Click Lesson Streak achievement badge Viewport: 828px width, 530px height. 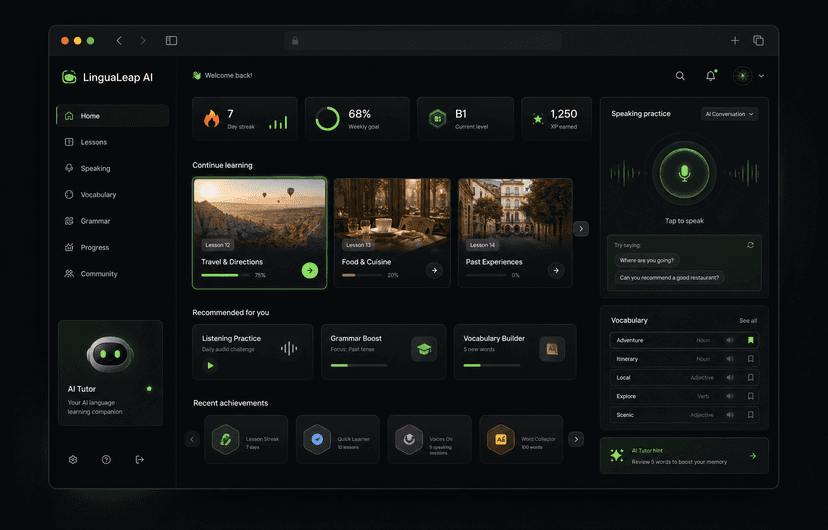coord(225,439)
